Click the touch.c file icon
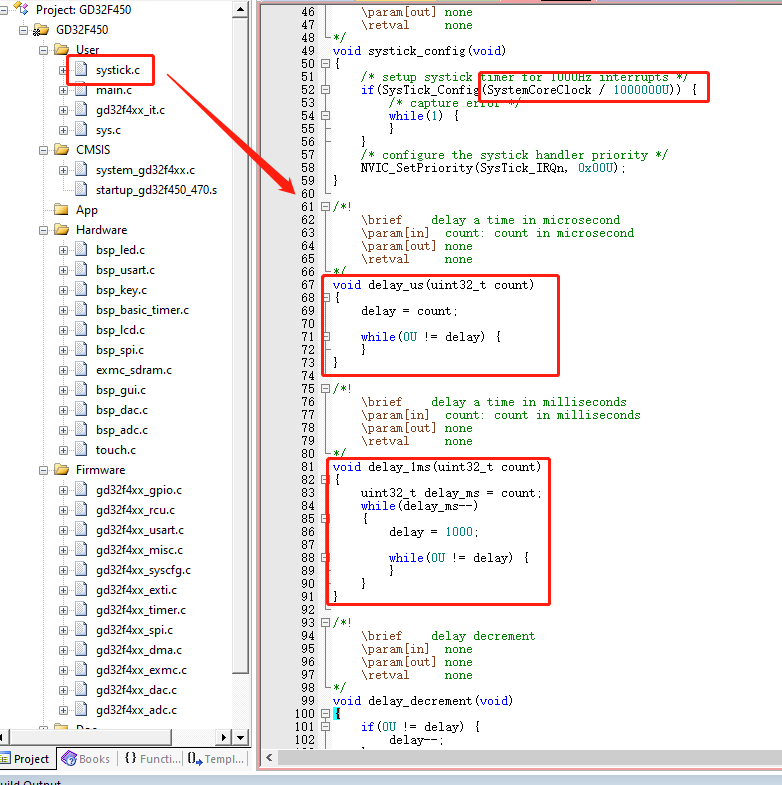 coord(81,450)
